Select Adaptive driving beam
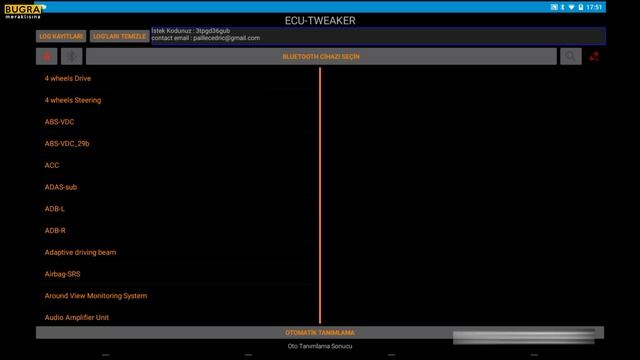Screen dimensions: 640x360 click(x=80, y=252)
